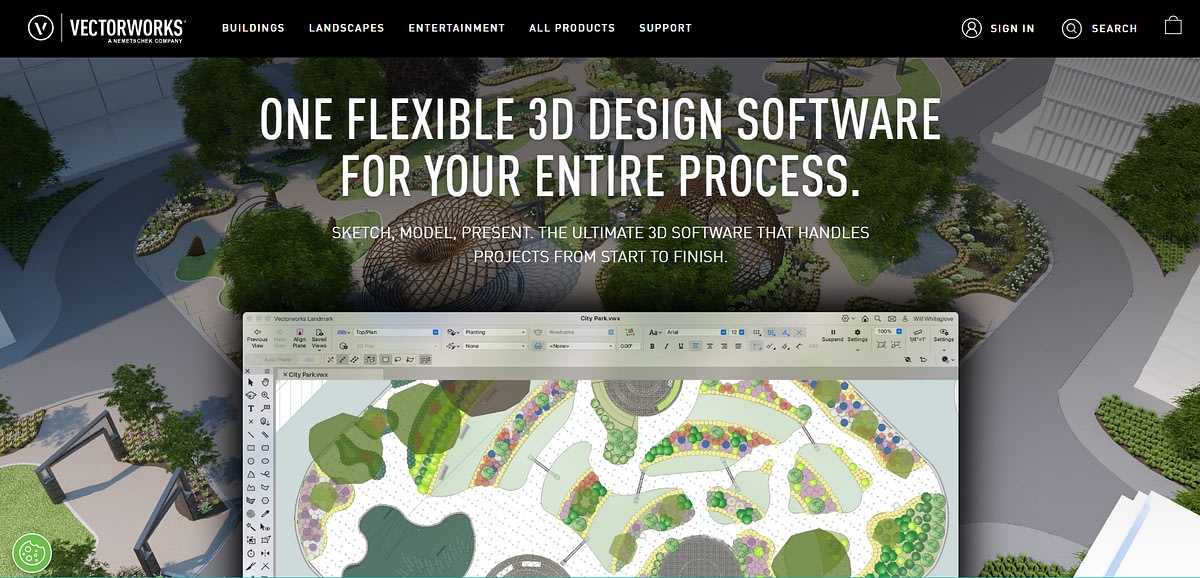The width and height of the screenshot is (1200, 578).
Task: Toggle Bold text formatting
Action: point(652,346)
